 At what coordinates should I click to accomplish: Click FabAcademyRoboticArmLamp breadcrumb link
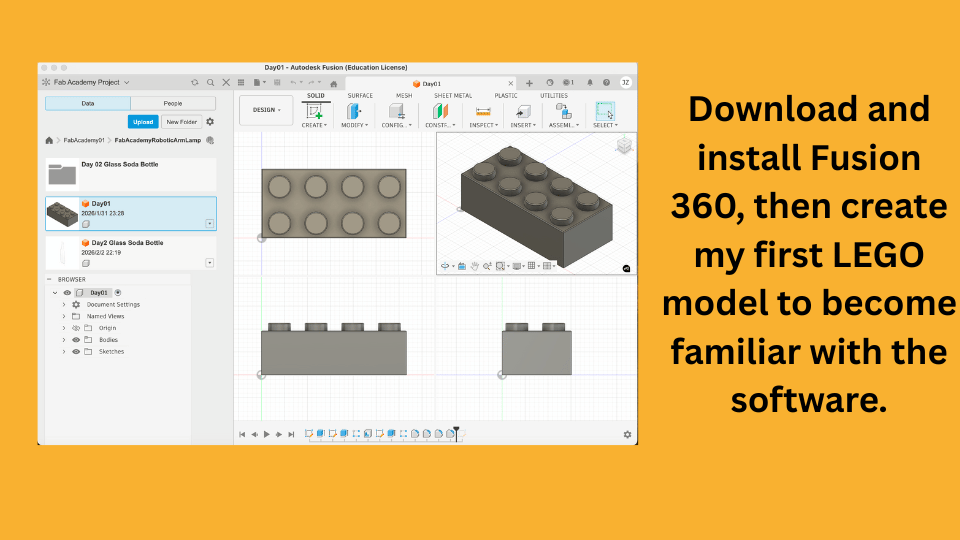click(x=157, y=140)
